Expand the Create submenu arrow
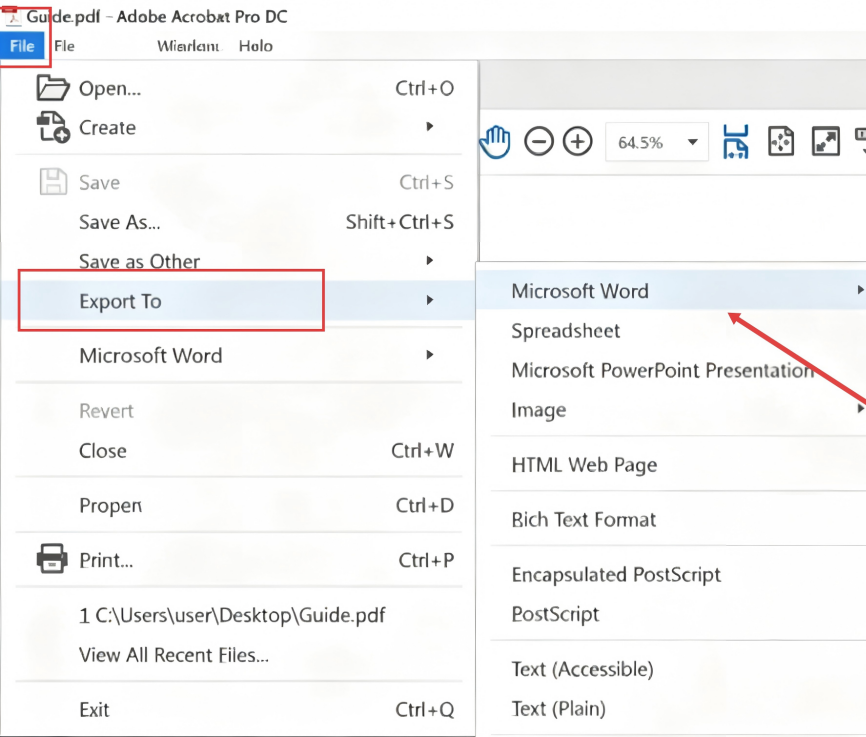 pyautogui.click(x=430, y=127)
